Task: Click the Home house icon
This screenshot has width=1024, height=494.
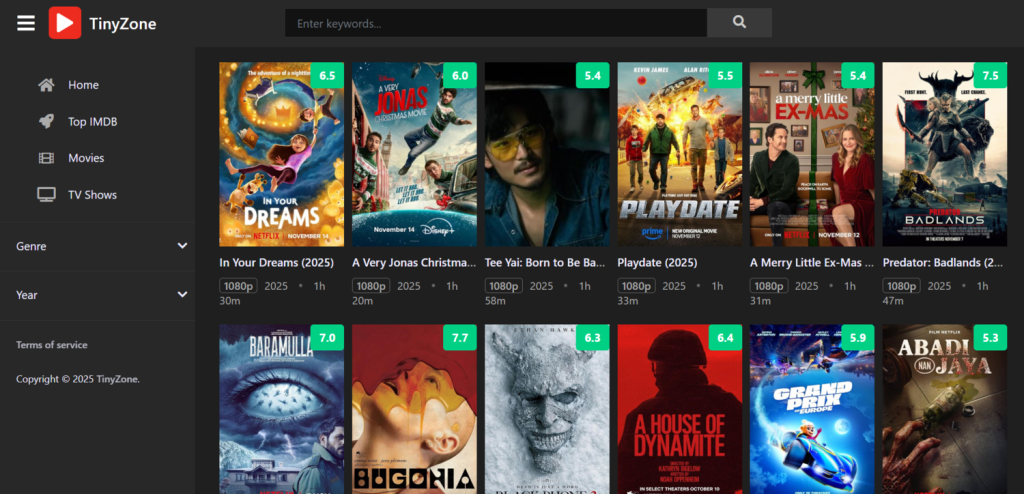Action: coord(46,85)
